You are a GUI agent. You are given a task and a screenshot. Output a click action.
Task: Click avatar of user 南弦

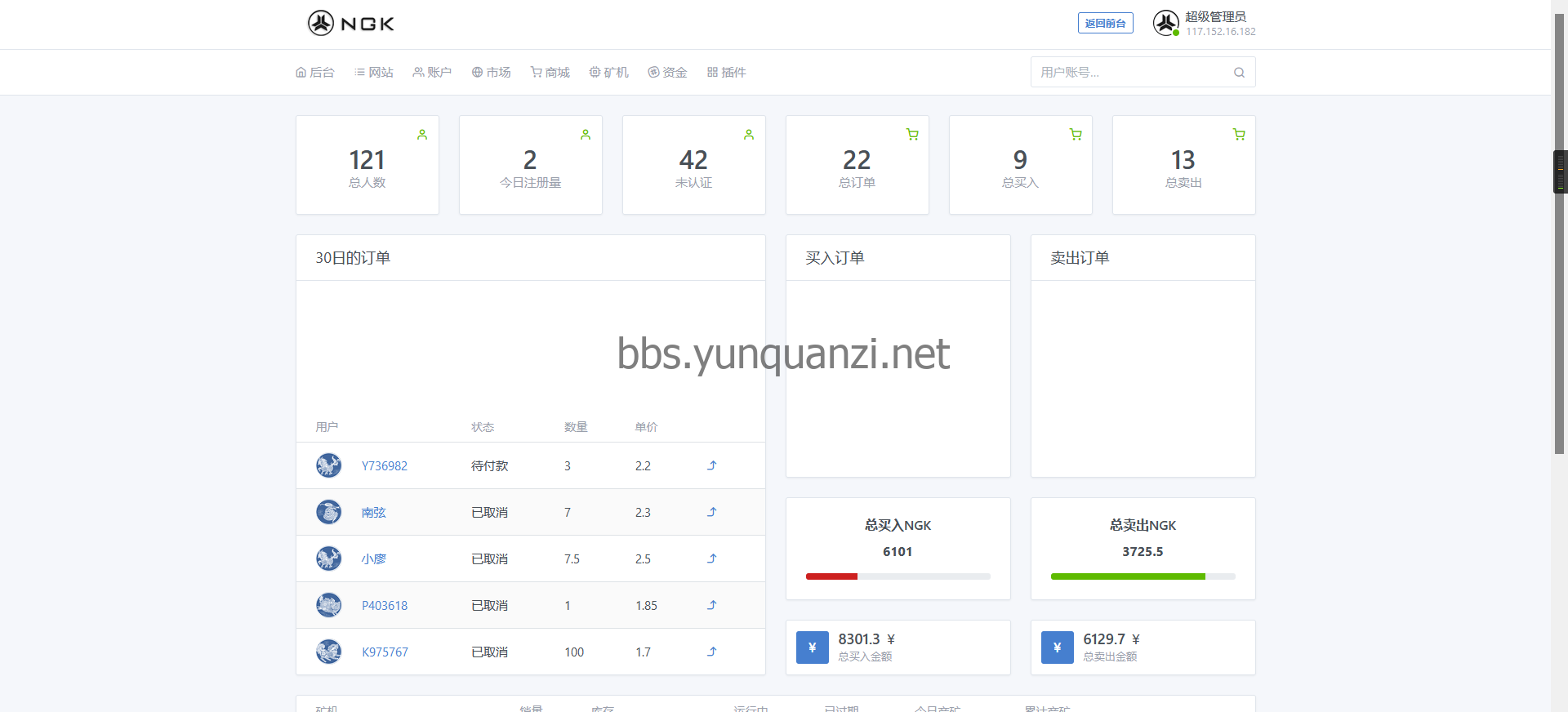328,512
